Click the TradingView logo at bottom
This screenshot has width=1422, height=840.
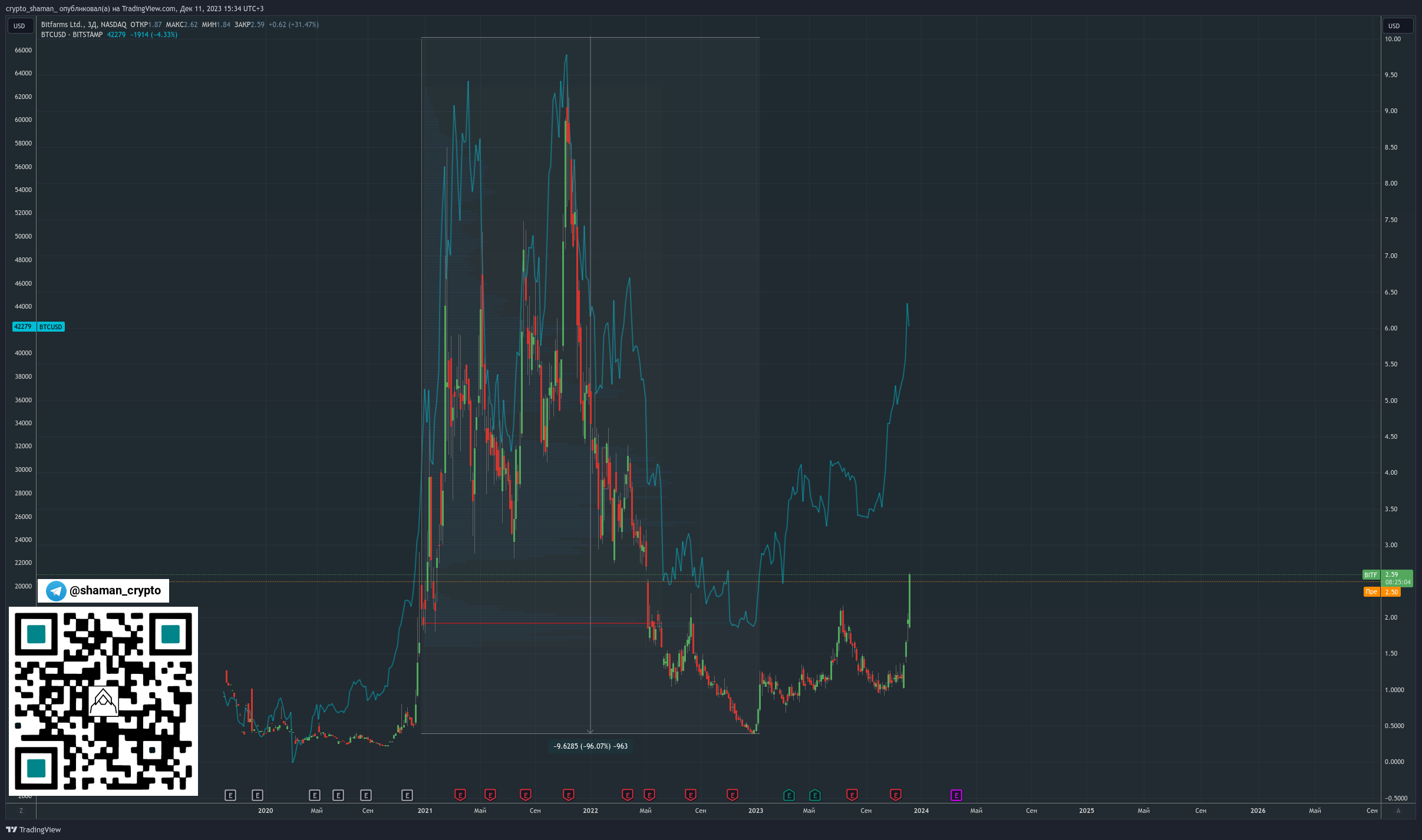tap(34, 829)
